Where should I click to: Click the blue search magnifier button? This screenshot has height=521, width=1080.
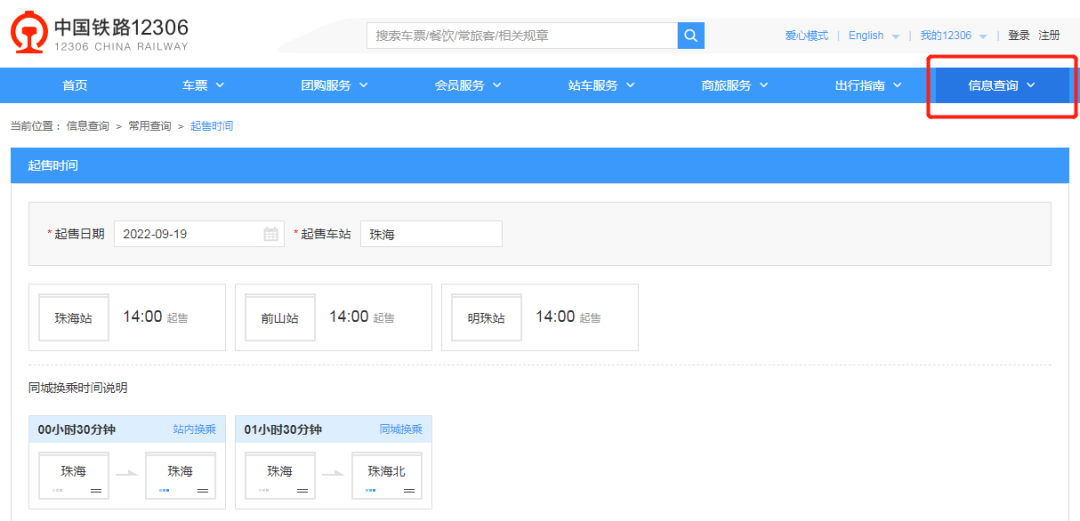point(691,36)
